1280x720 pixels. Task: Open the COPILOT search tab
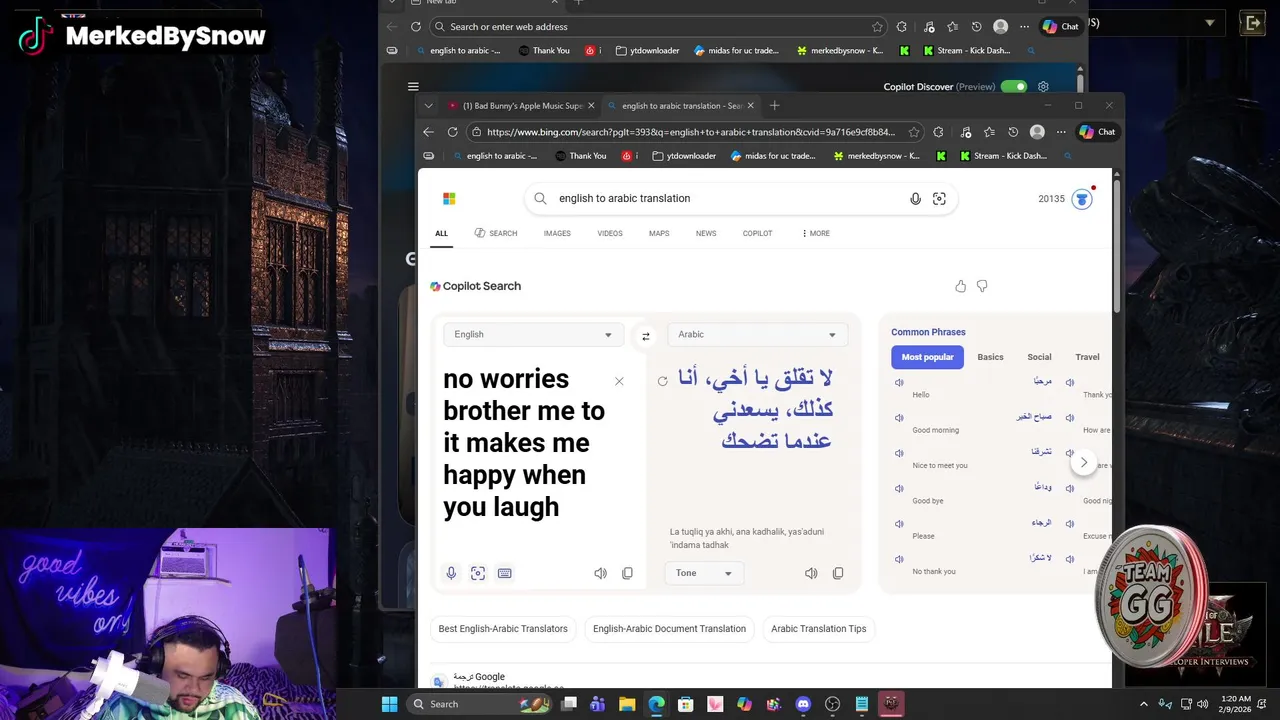pyautogui.click(x=757, y=233)
